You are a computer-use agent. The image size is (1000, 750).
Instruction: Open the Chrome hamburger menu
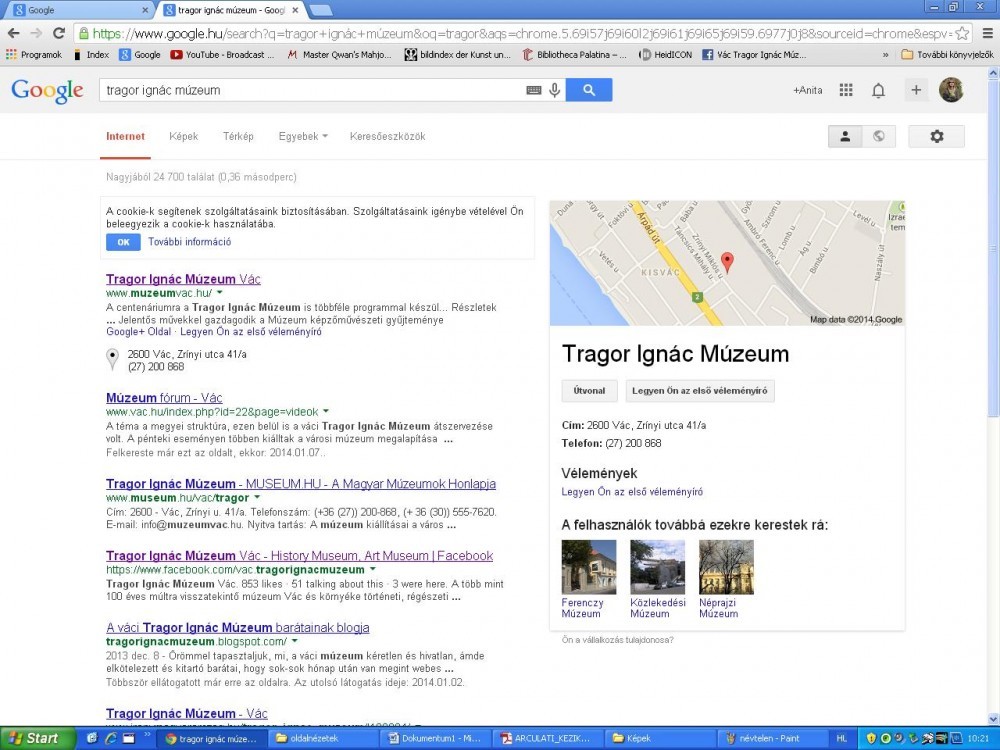pos(988,33)
